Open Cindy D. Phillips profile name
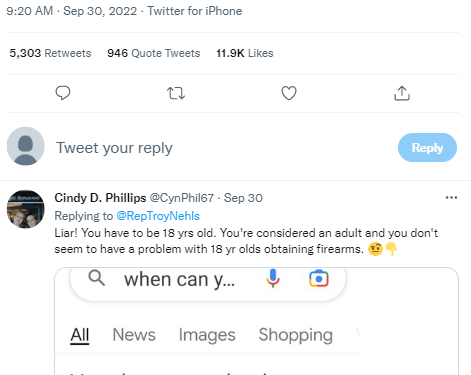The width and height of the screenshot is (471, 375). click(100, 198)
